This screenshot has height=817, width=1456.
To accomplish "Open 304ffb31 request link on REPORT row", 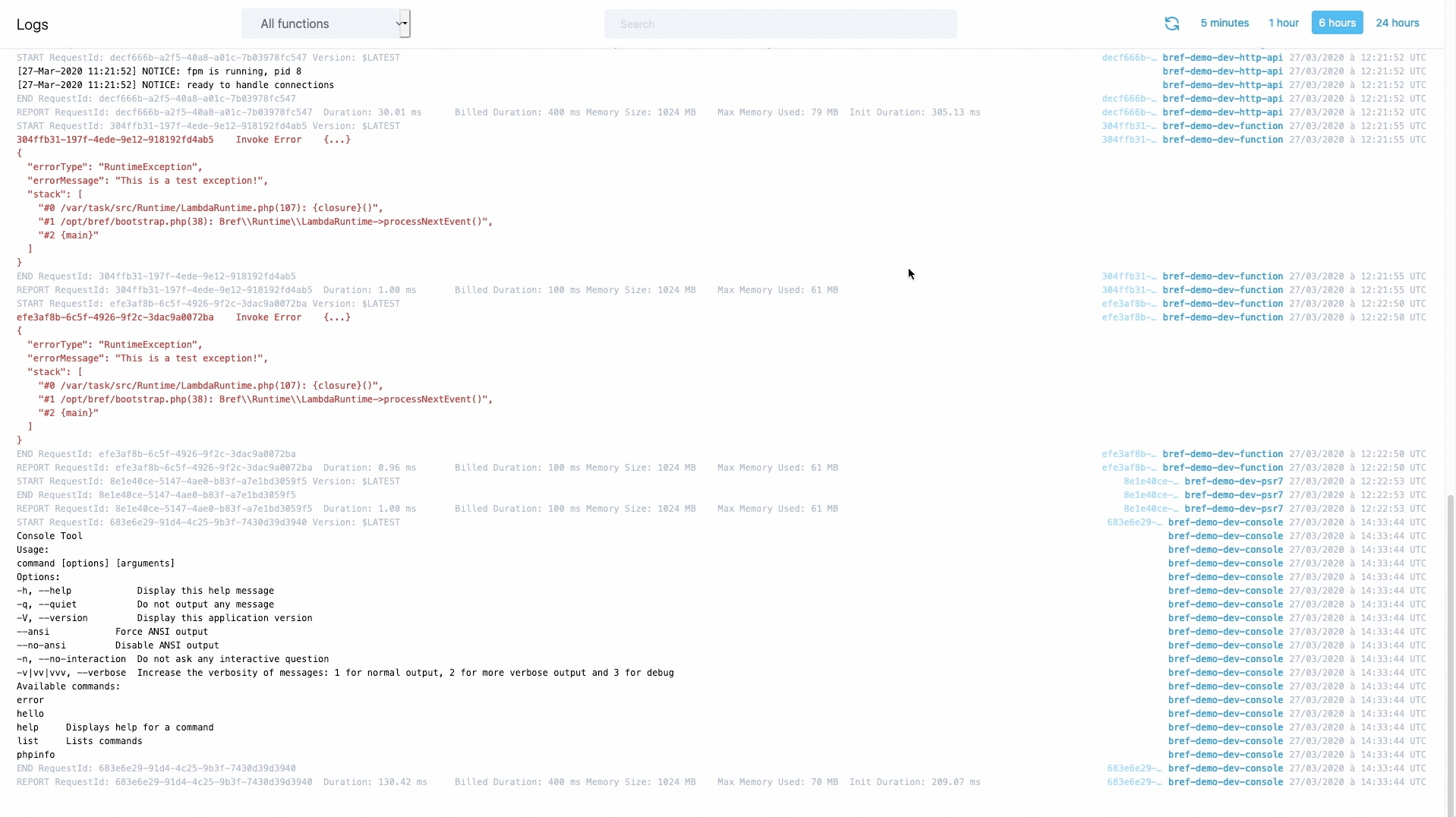I will [1129, 290].
